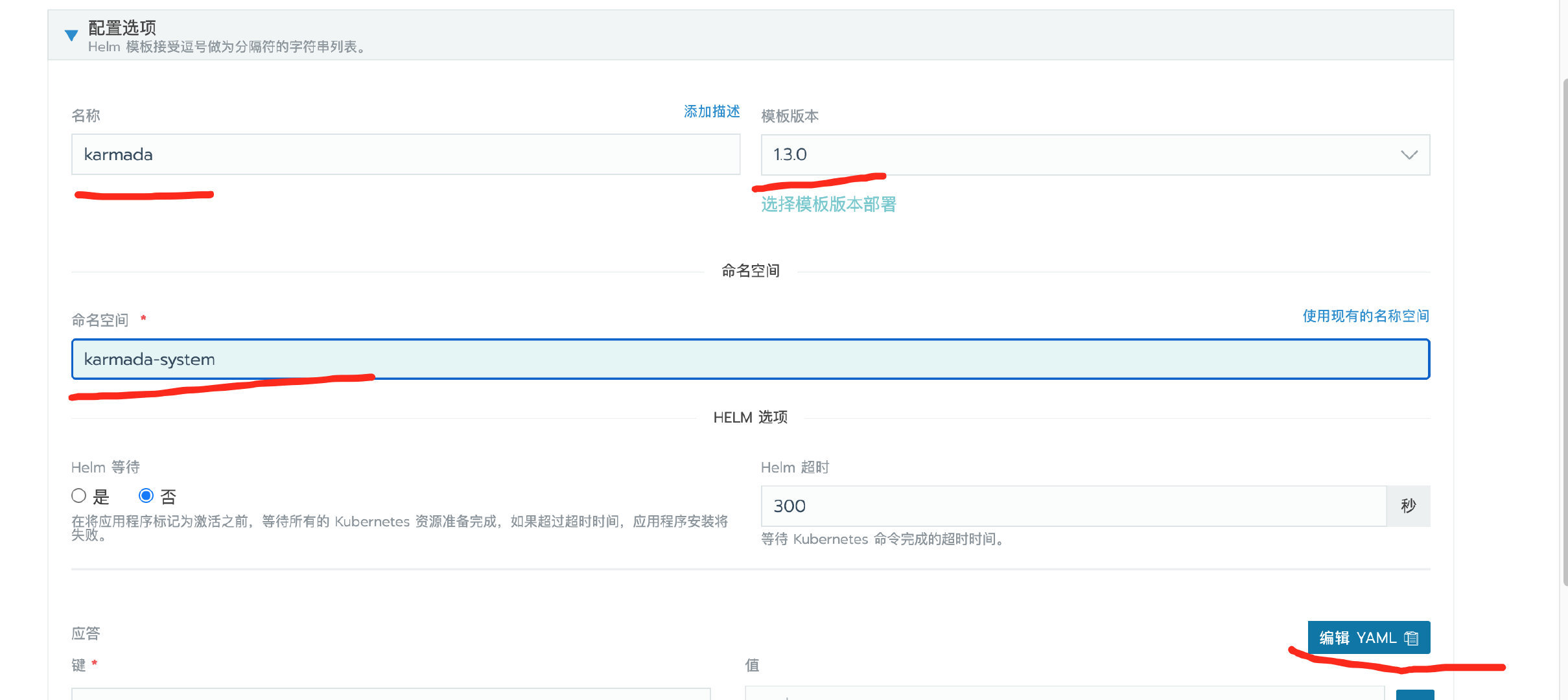Click the clipboard icon on 编辑 YAML
The height and width of the screenshot is (700, 1568).
click(x=1411, y=638)
